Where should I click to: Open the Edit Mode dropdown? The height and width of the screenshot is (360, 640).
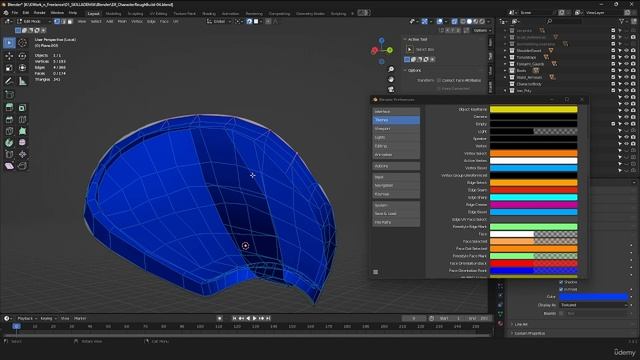coord(34,21)
